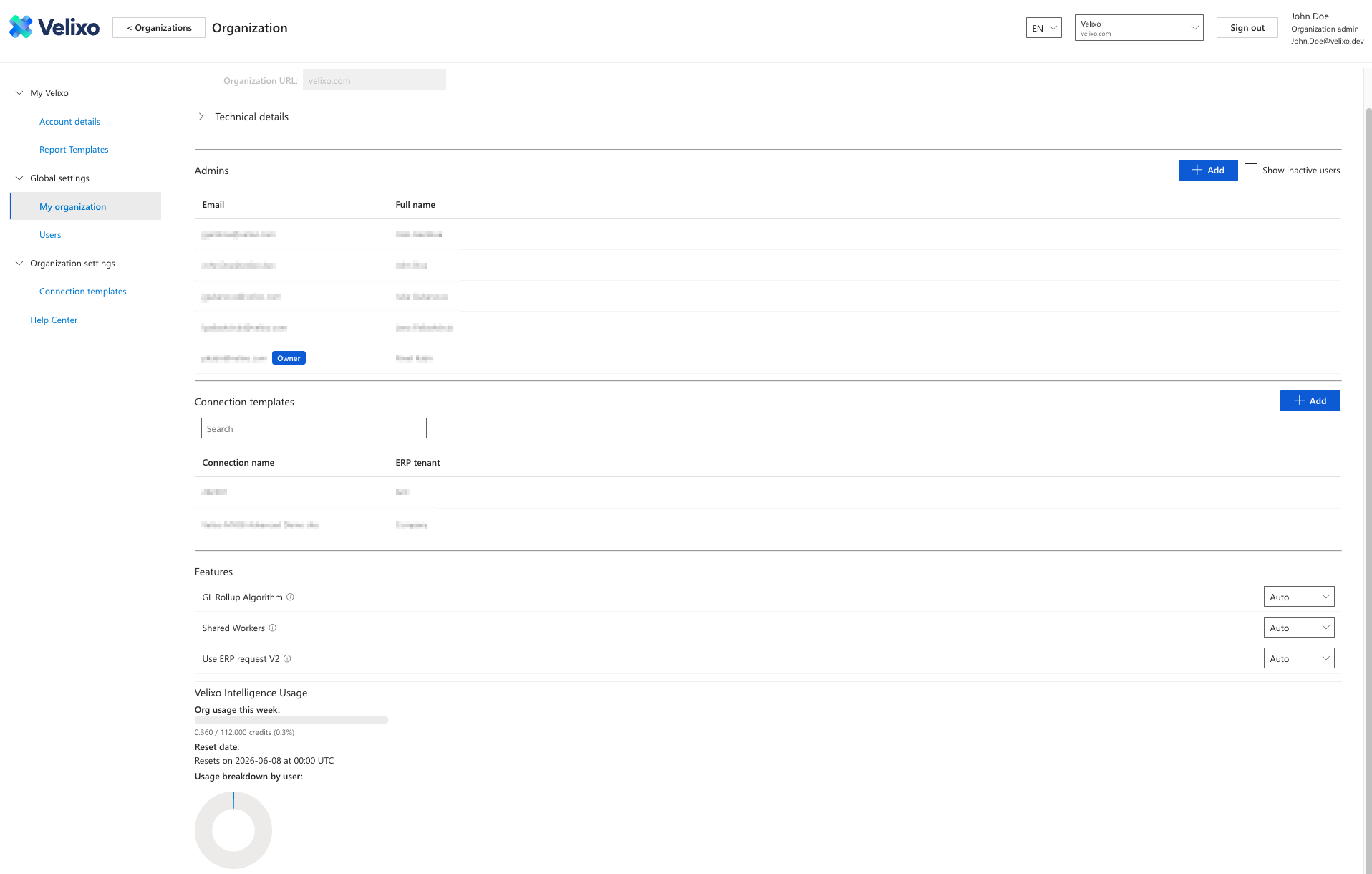Open Use ERP request V2 Auto dropdown
Screen dimensions: 1372x874
pos(1298,658)
